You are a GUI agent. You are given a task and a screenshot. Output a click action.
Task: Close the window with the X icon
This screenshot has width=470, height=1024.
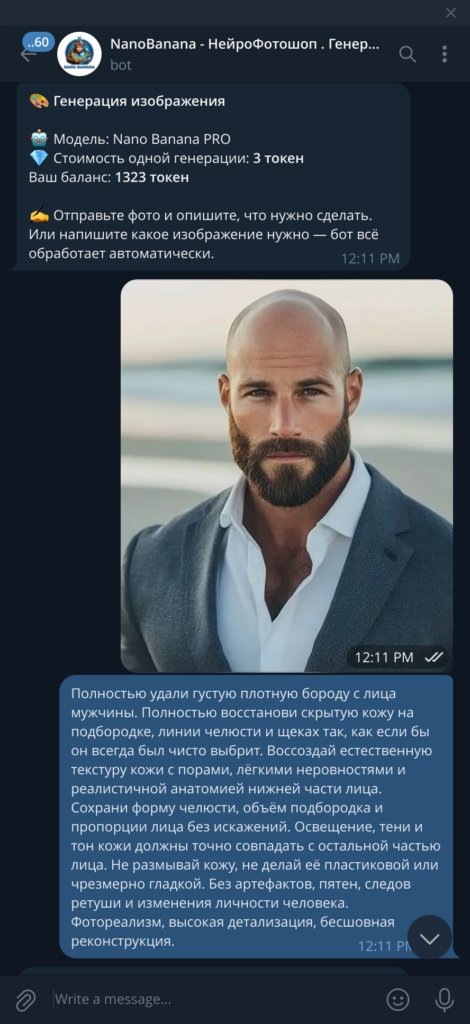pyautogui.click(x=451, y=12)
